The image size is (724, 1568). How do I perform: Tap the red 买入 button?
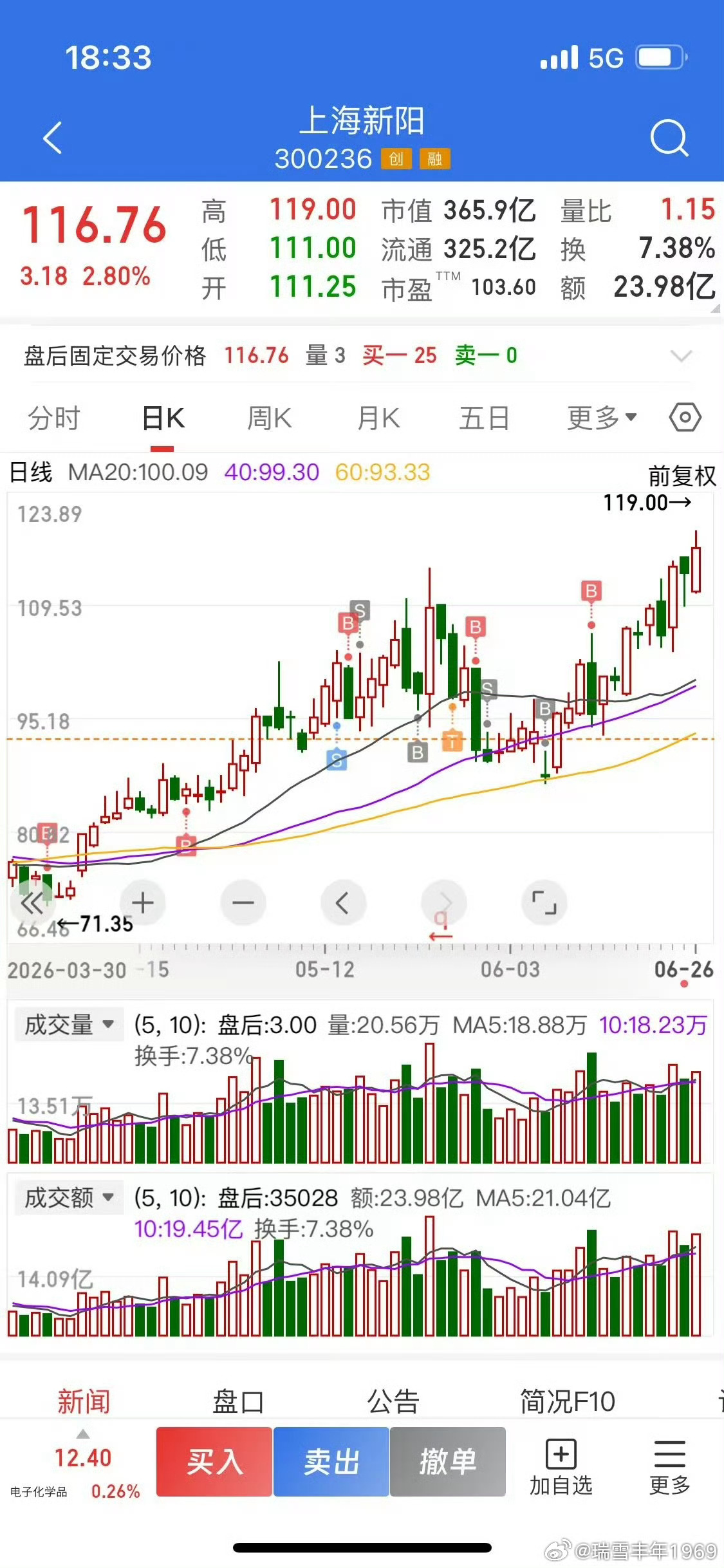(x=214, y=1461)
